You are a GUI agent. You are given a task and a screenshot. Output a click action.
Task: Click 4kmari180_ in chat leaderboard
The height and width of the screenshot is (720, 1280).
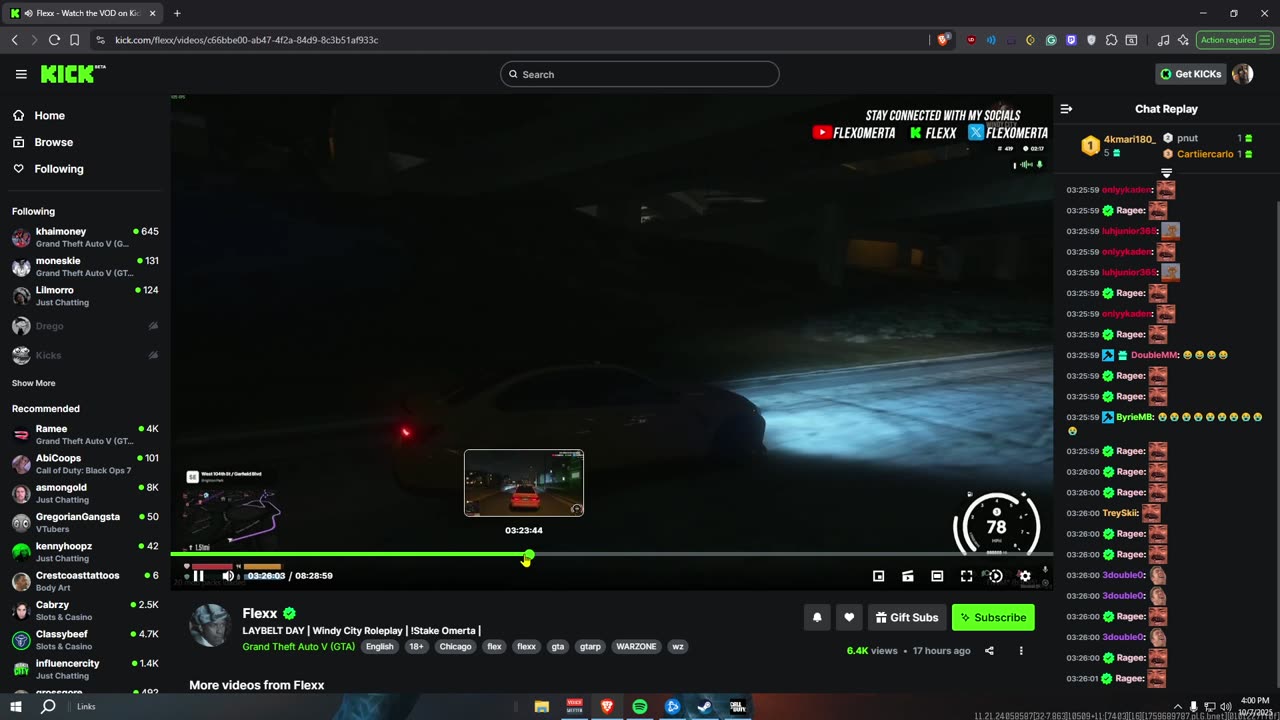click(x=1129, y=139)
